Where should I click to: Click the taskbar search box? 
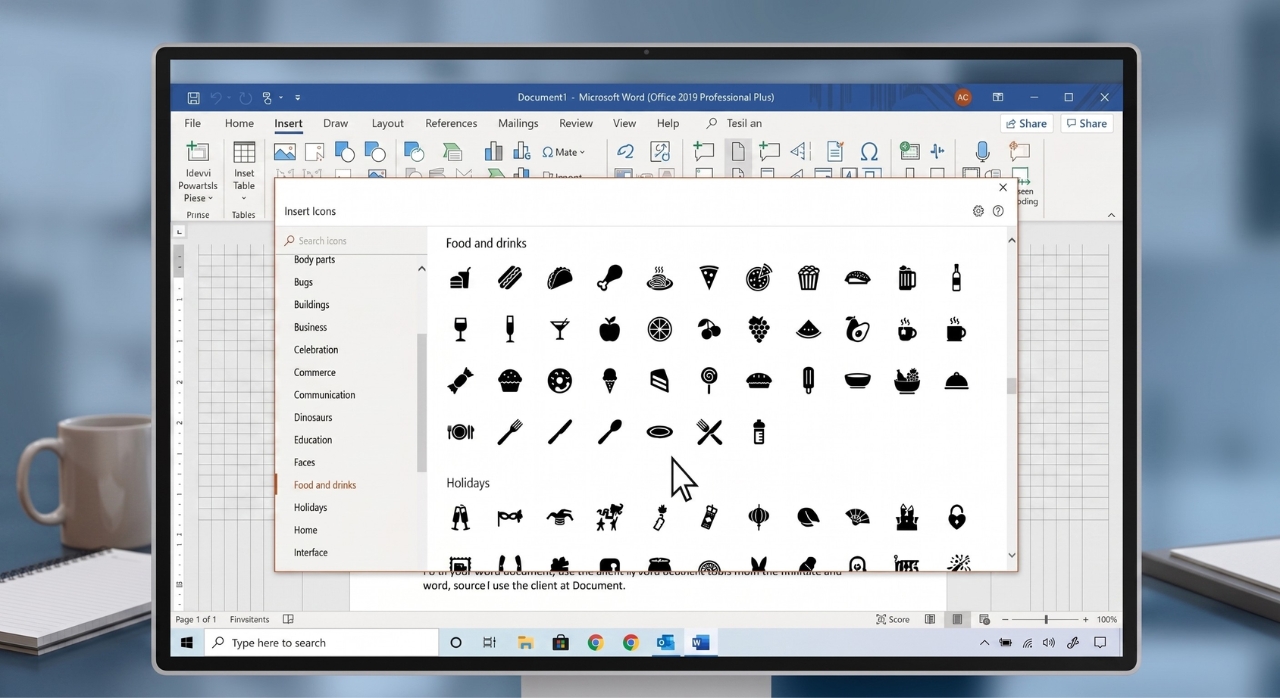pyautogui.click(x=321, y=643)
